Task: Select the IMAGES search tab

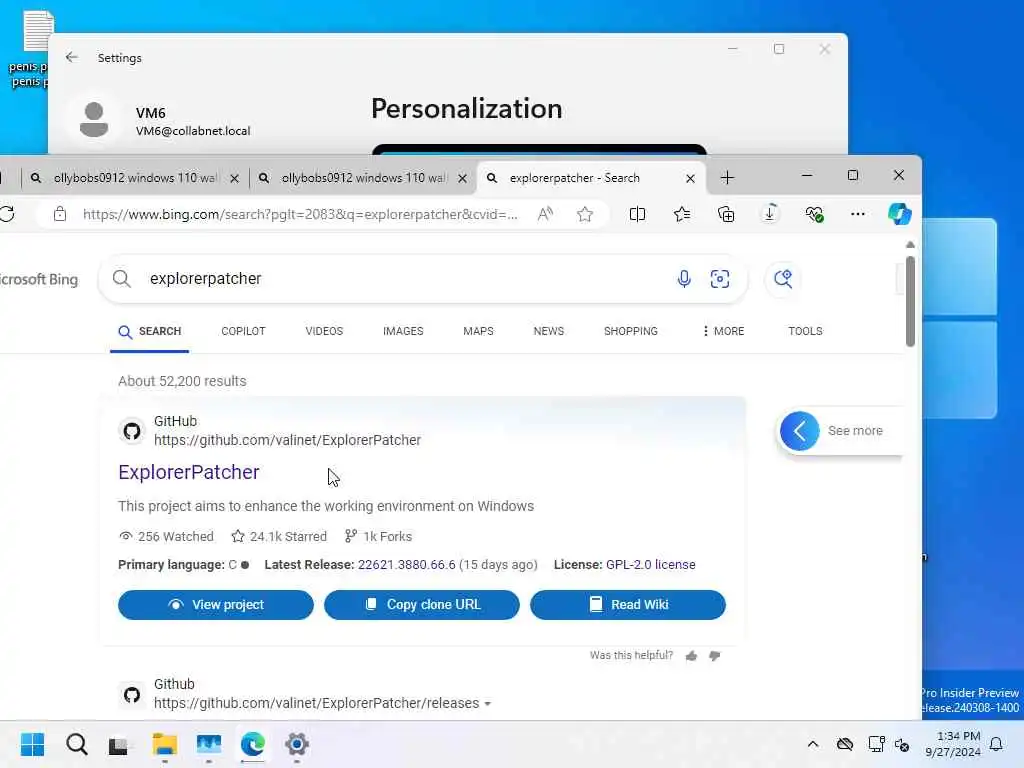Action: [x=403, y=331]
